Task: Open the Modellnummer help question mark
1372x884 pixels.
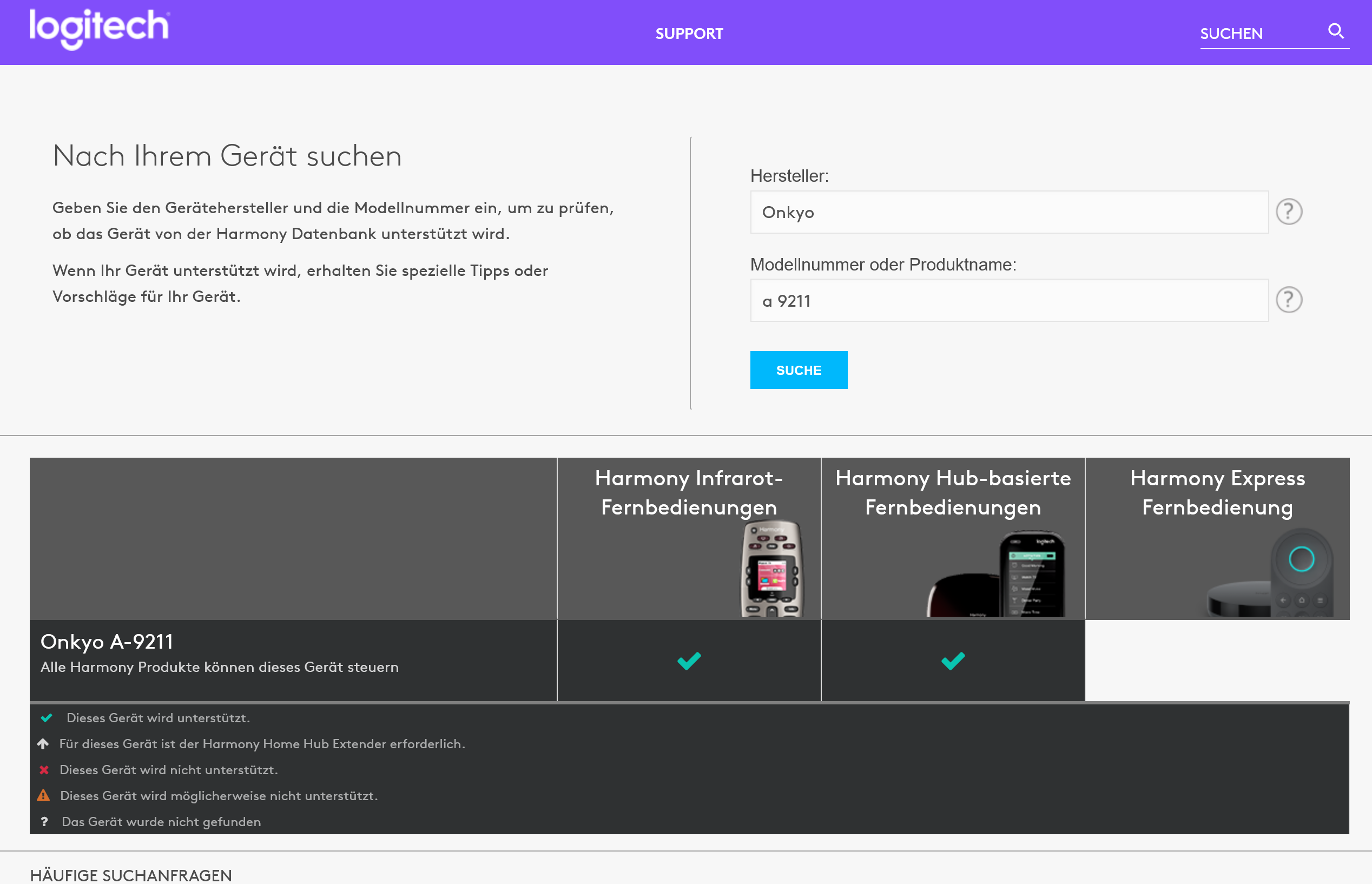Action: pos(1288,300)
